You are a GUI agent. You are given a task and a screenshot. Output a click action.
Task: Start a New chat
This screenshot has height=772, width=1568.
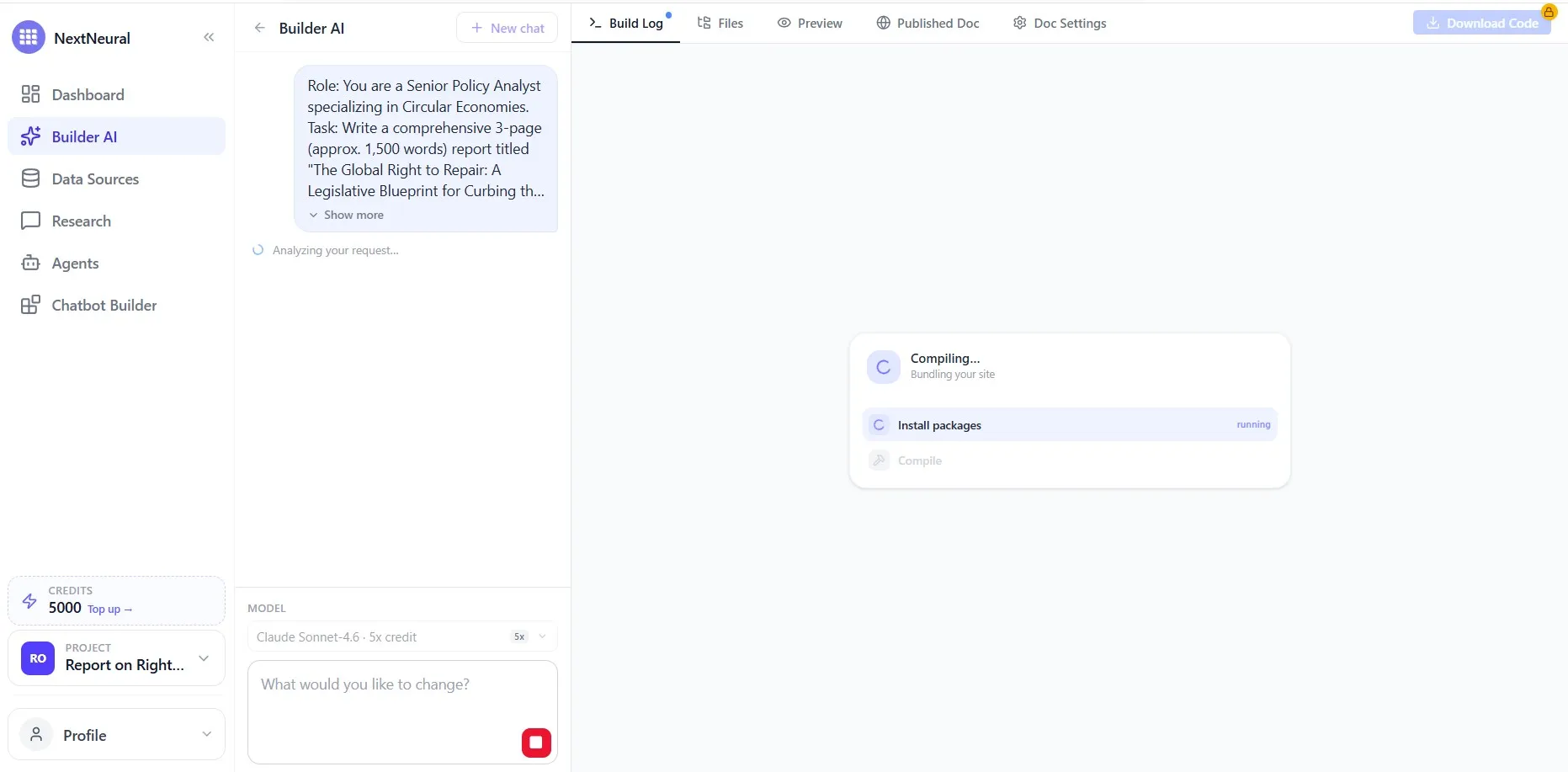[507, 28]
